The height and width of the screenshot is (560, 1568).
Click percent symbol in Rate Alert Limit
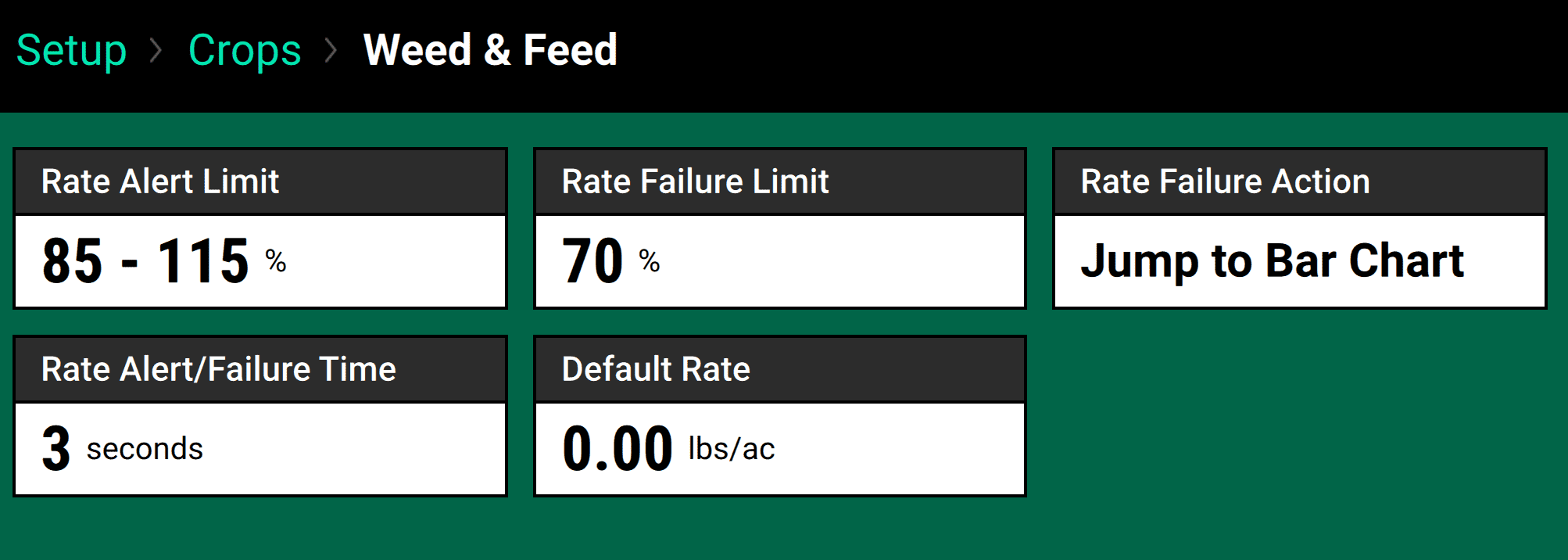[x=275, y=260]
